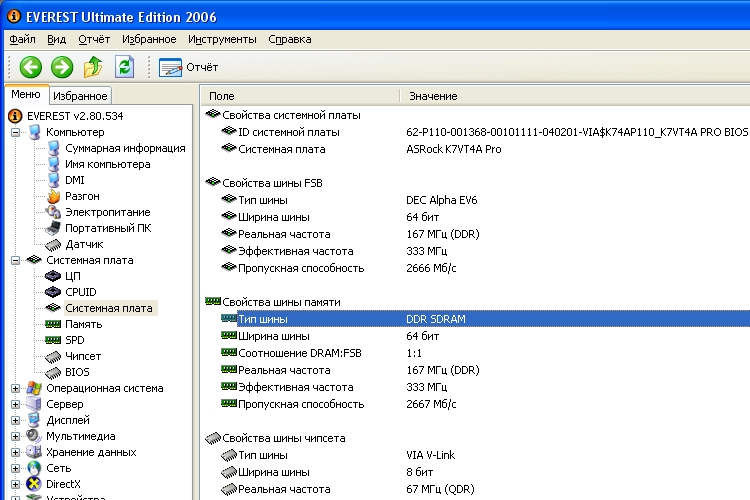This screenshot has width=750, height=500.
Task: Select Имя компьютера icon
Action: tap(53, 164)
